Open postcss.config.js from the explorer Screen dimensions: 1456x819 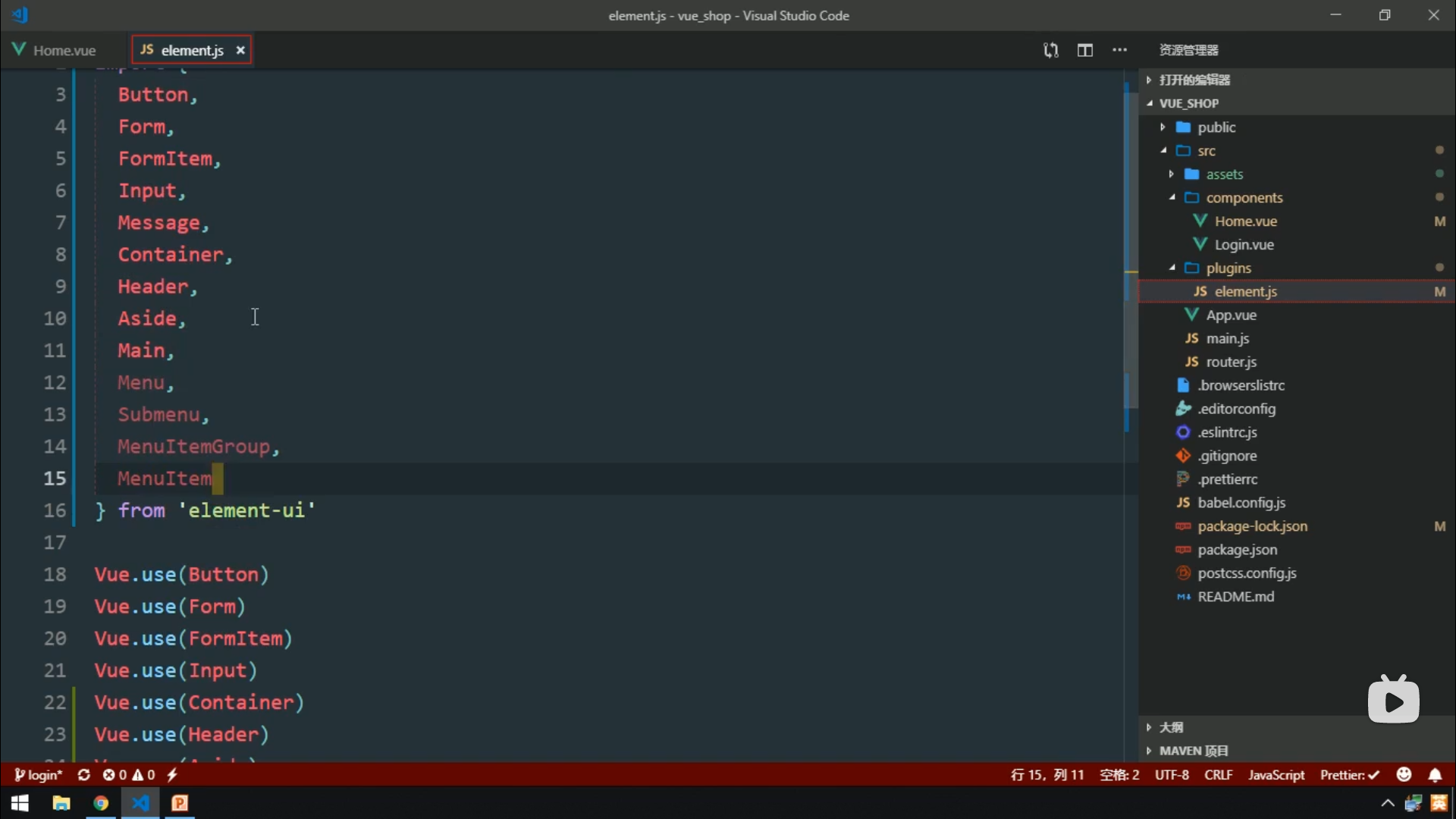click(x=1297, y=574)
